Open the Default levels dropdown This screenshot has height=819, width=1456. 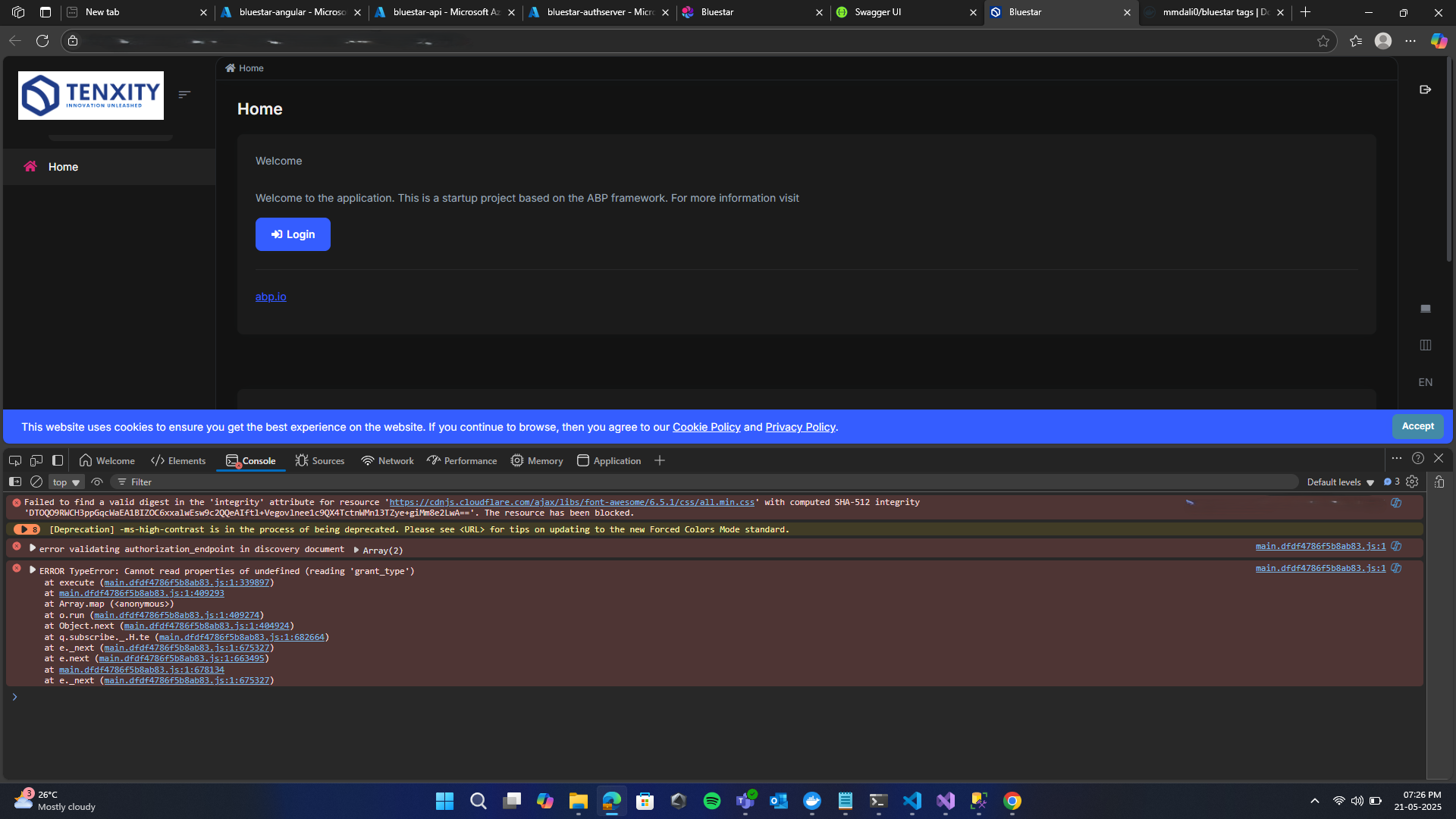[x=1340, y=482]
